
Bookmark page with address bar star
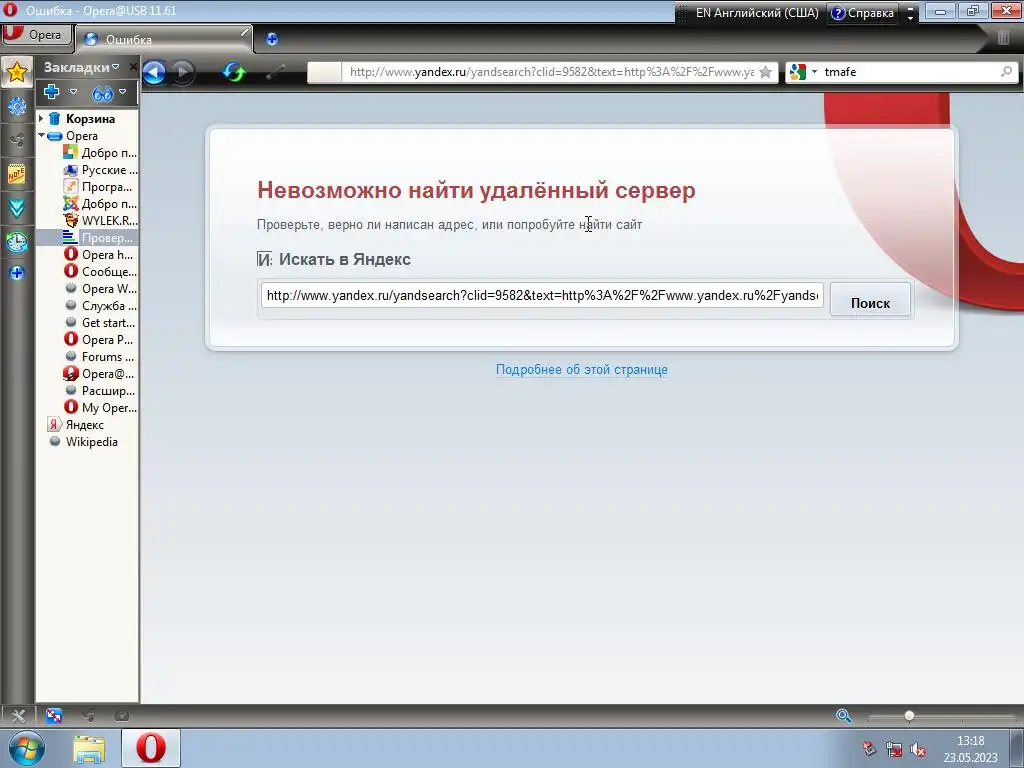point(765,72)
